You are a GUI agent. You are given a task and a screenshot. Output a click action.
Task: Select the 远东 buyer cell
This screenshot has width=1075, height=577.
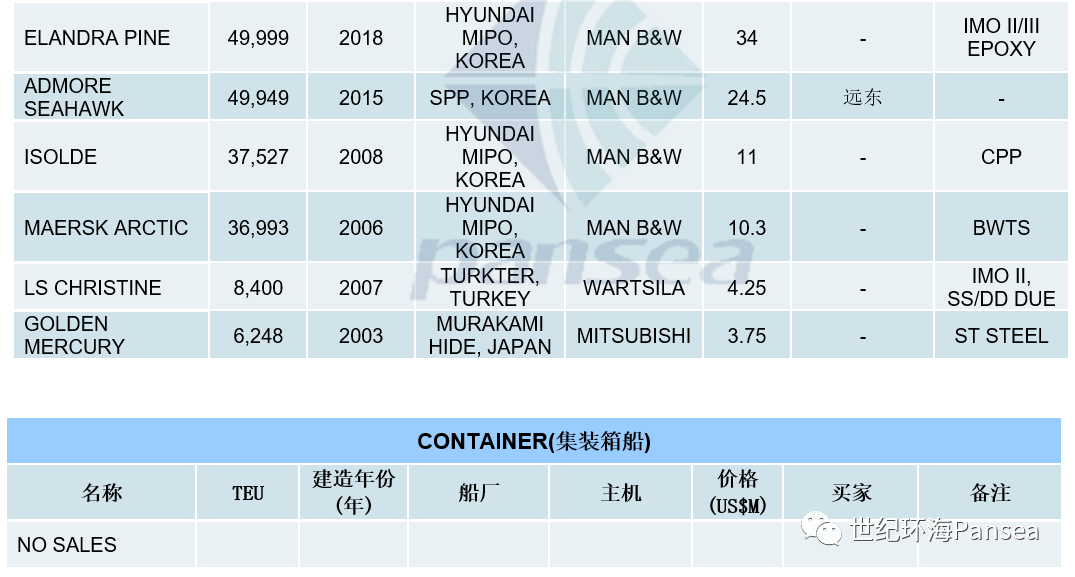click(x=862, y=97)
